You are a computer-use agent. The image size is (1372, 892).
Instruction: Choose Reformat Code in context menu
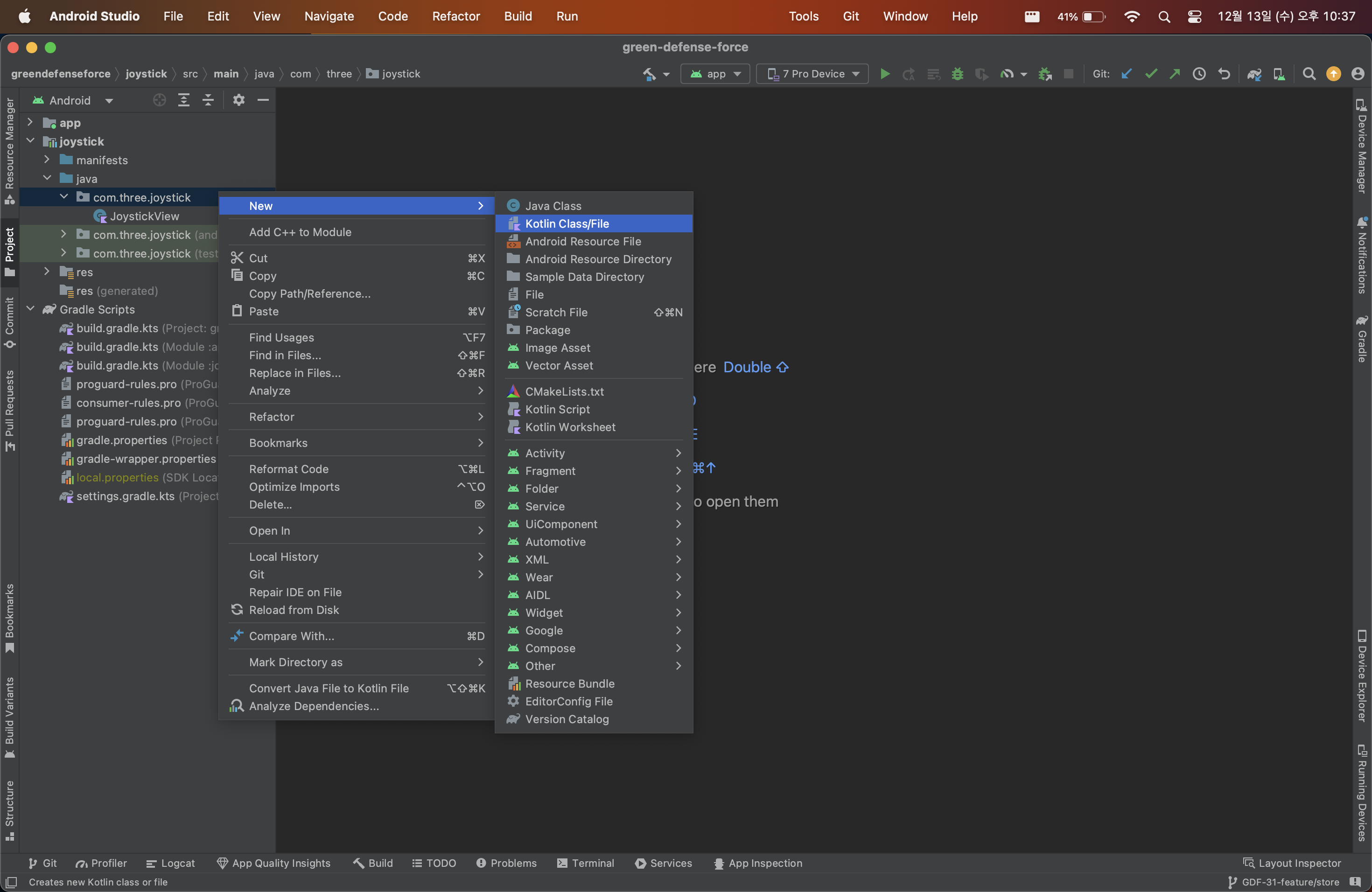click(288, 469)
